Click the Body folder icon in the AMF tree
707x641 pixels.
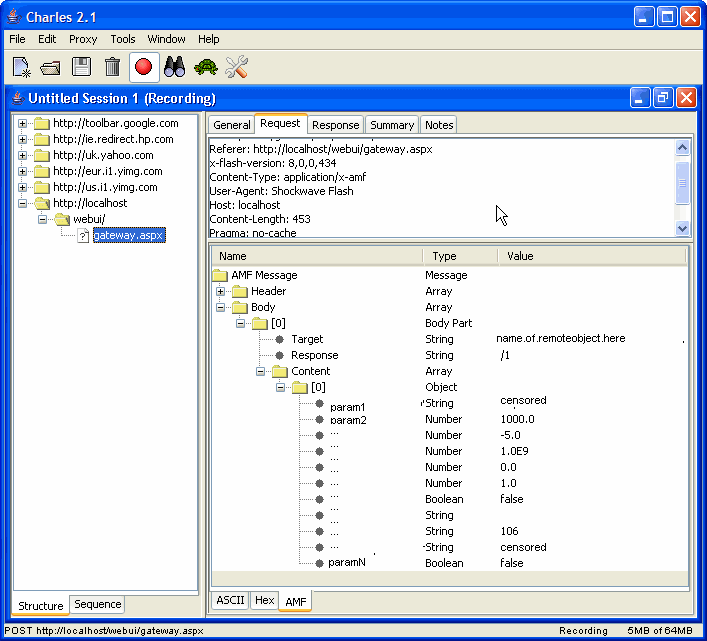240,308
